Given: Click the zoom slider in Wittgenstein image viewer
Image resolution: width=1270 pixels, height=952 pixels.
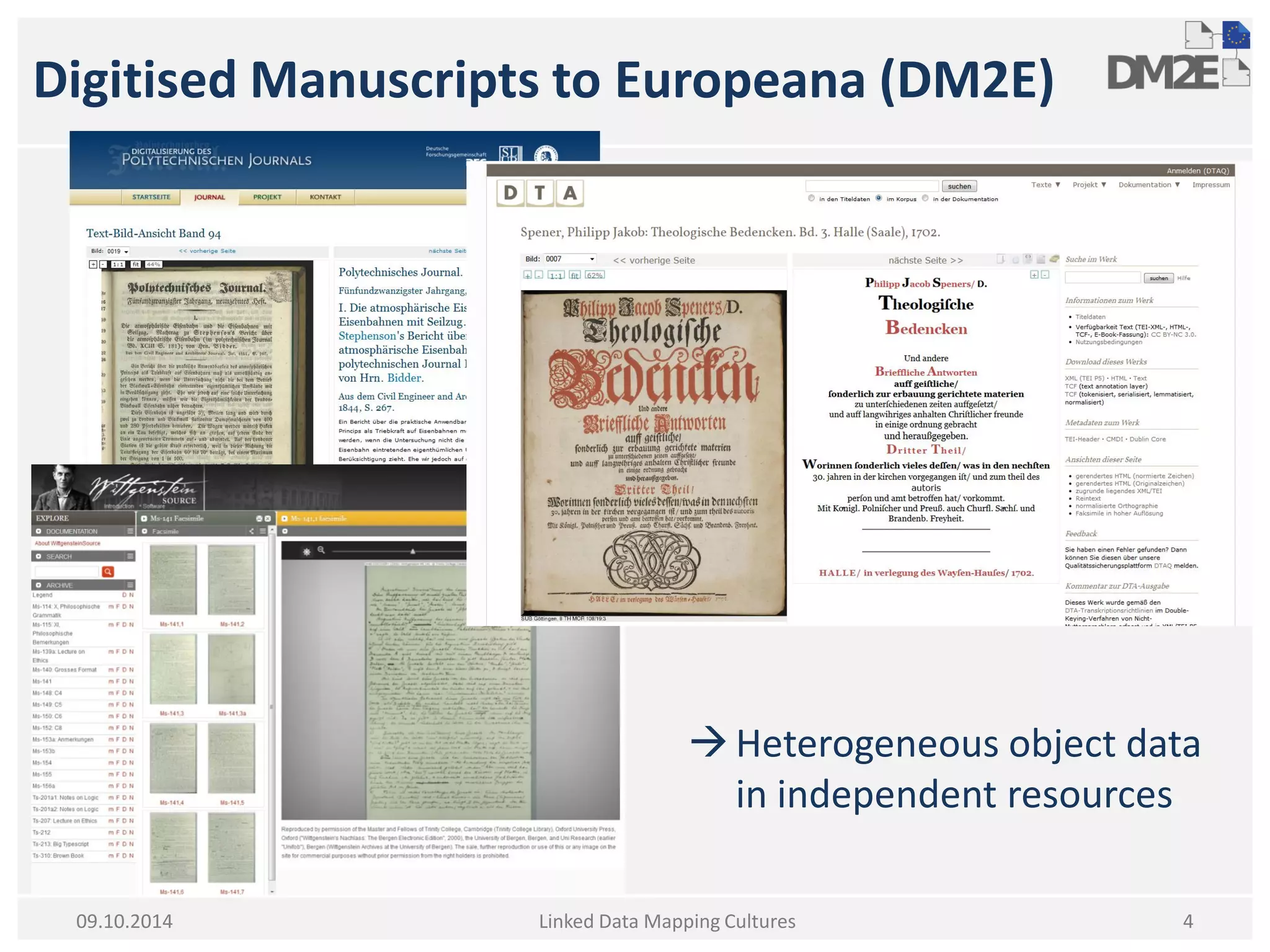Looking at the screenshot, I should click(412, 551).
